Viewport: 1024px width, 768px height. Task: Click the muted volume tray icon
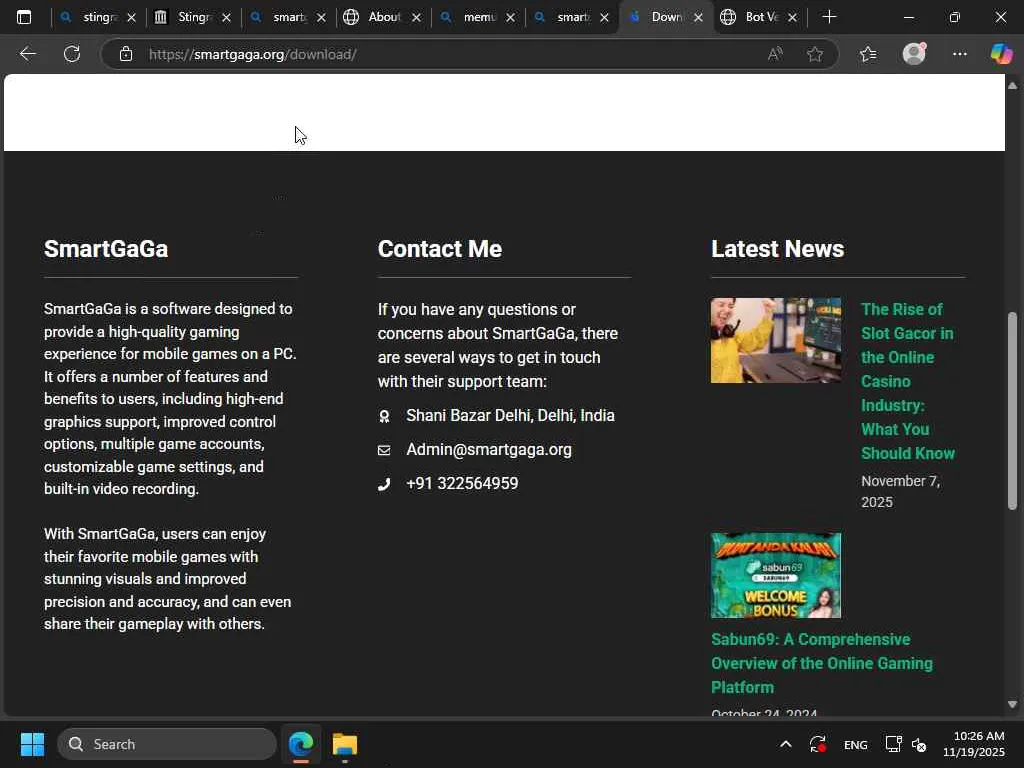tap(919, 744)
